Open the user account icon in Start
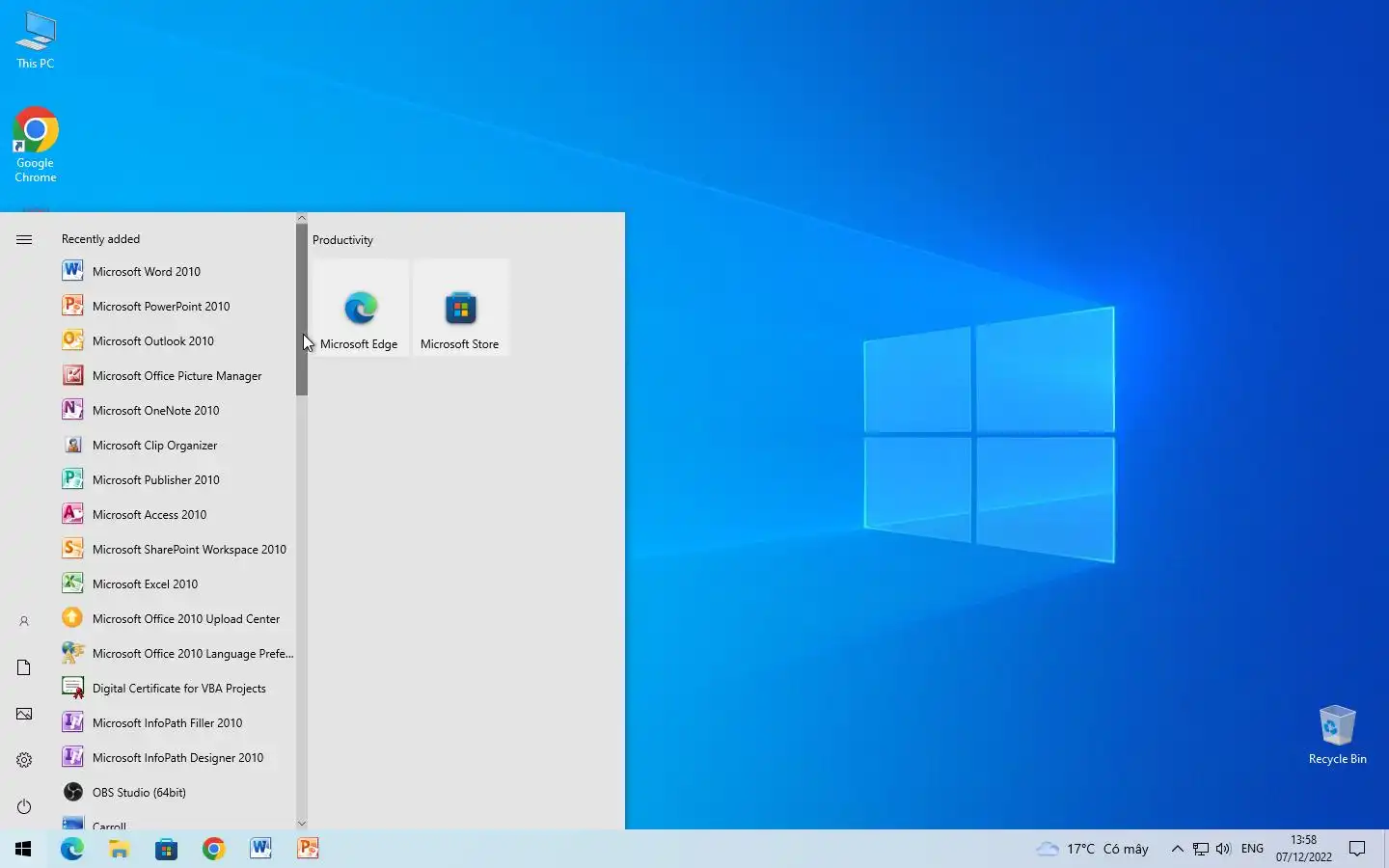The height and width of the screenshot is (868, 1389). [24, 621]
